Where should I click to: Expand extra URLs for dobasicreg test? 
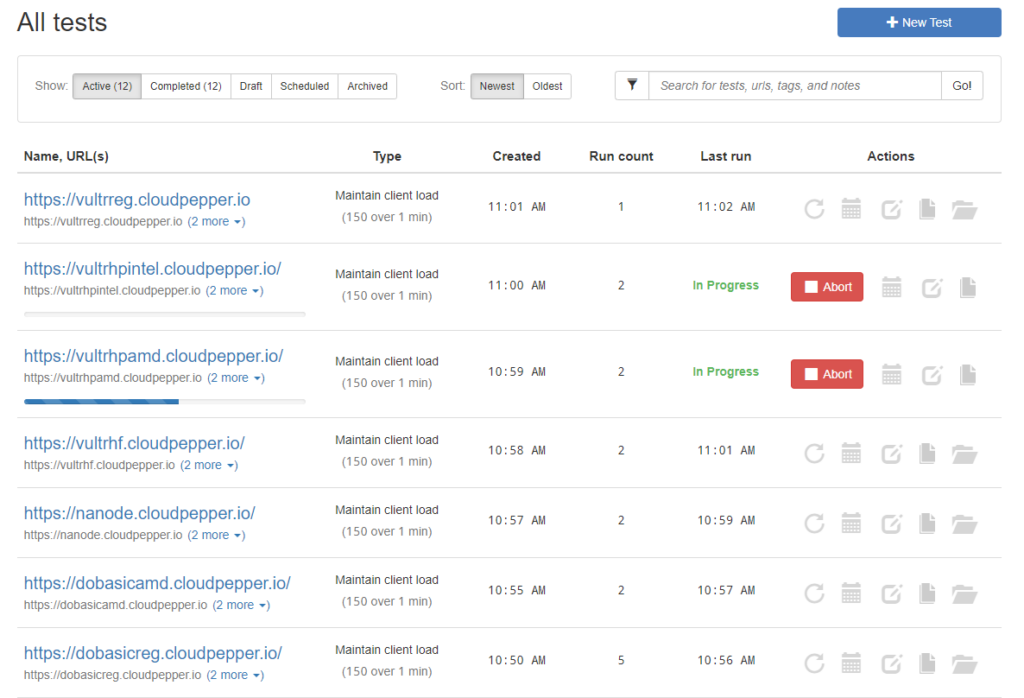point(234,675)
